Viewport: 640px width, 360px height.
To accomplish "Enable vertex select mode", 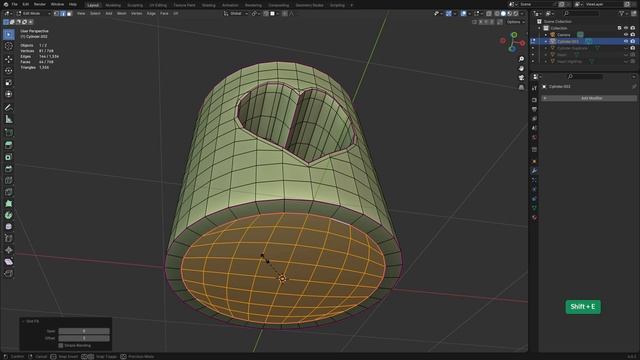I will [56, 13].
